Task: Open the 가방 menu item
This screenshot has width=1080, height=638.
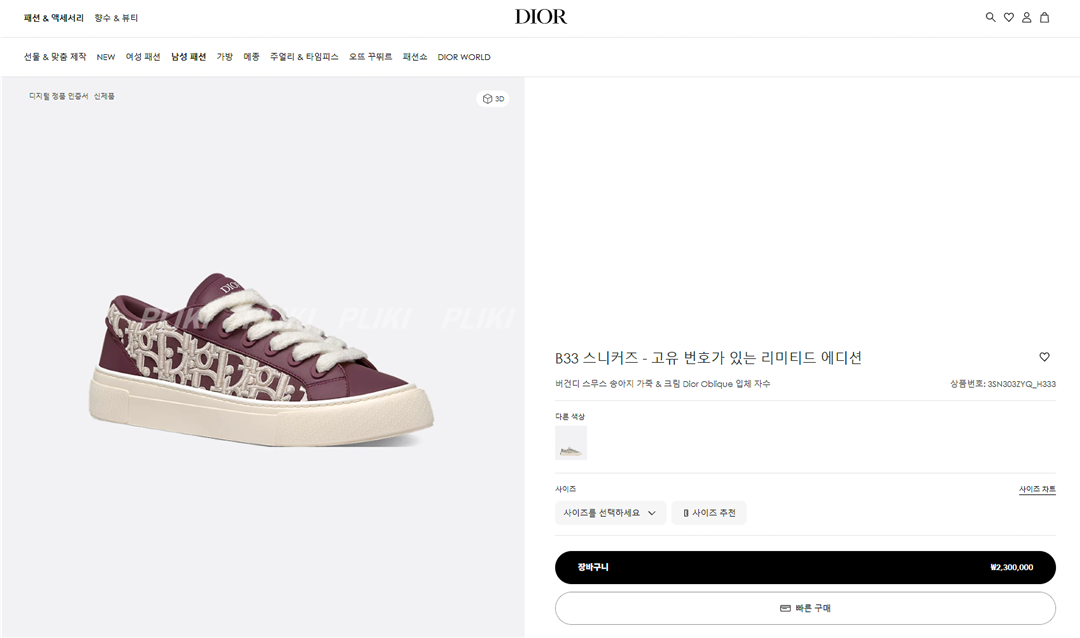Action: pyautogui.click(x=225, y=57)
